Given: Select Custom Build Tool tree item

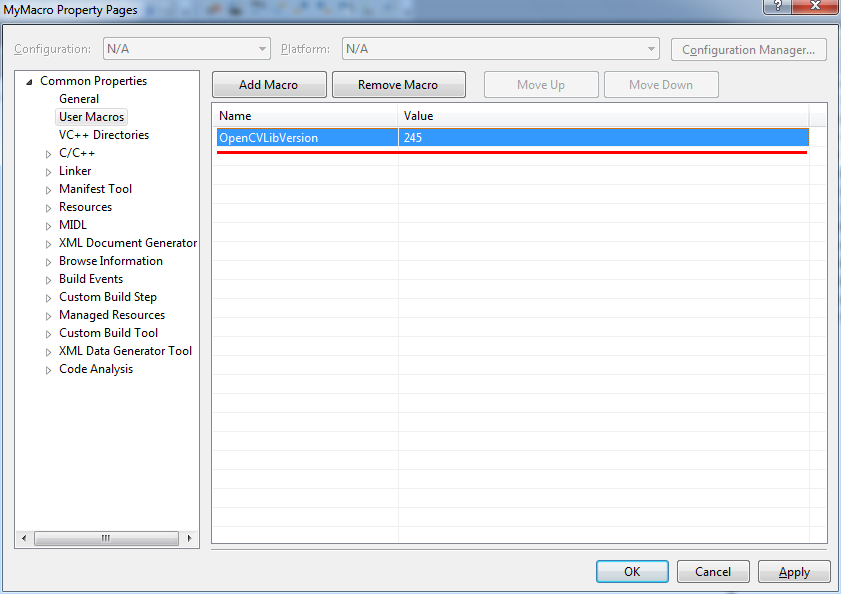Looking at the screenshot, I should (108, 333).
